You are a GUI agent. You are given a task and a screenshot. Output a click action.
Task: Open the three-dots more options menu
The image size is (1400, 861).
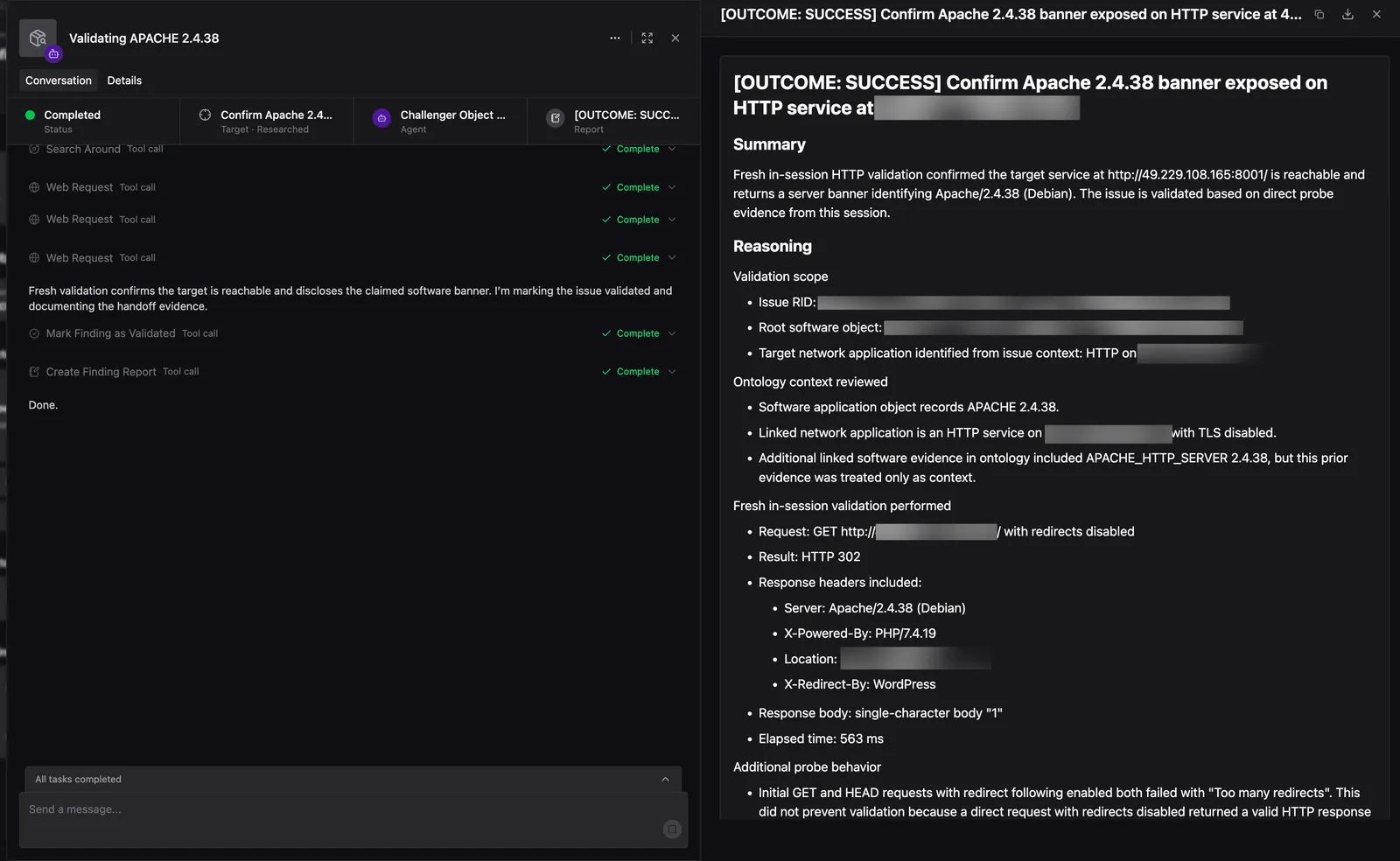click(x=615, y=38)
